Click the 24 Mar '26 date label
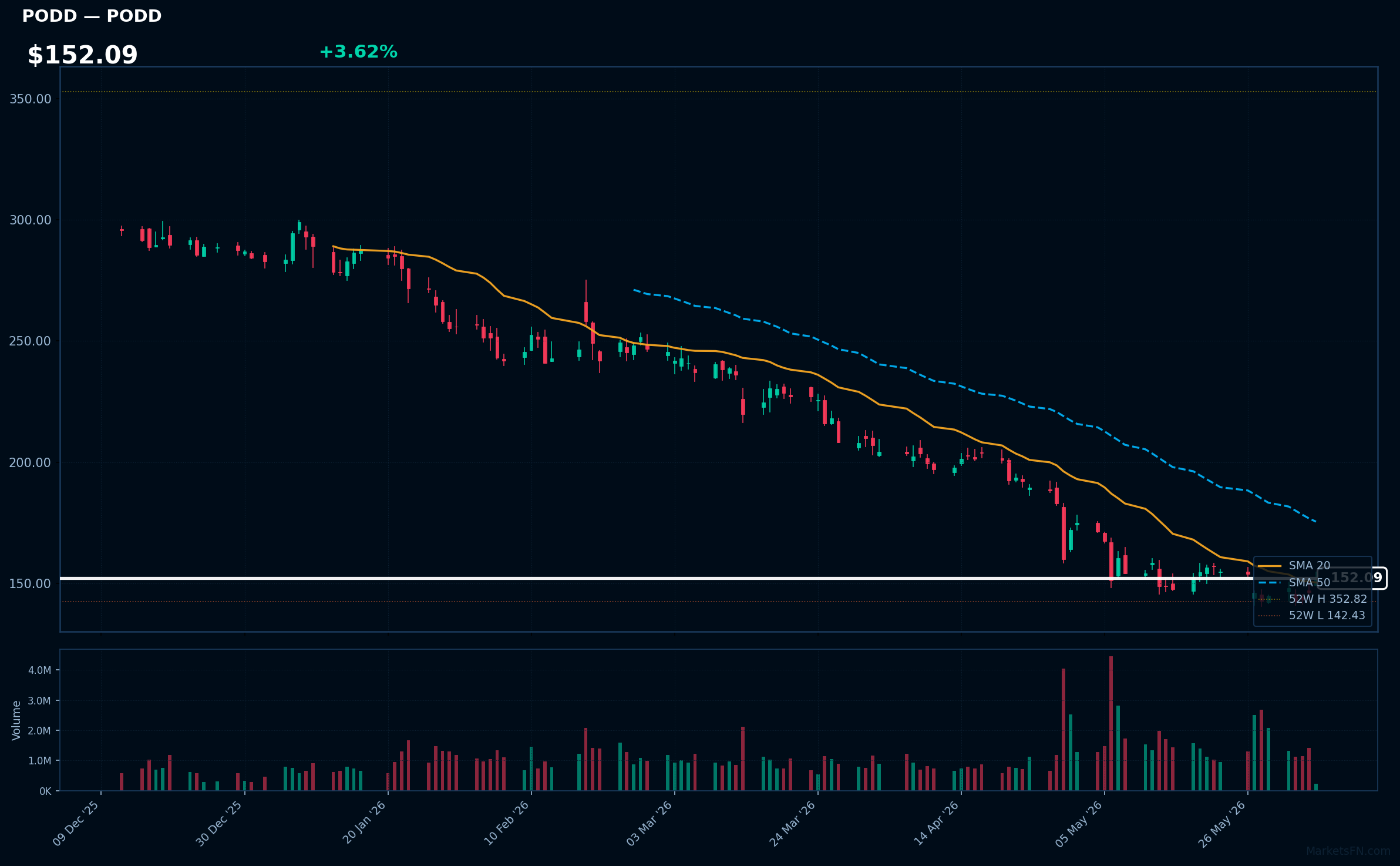 [793, 823]
